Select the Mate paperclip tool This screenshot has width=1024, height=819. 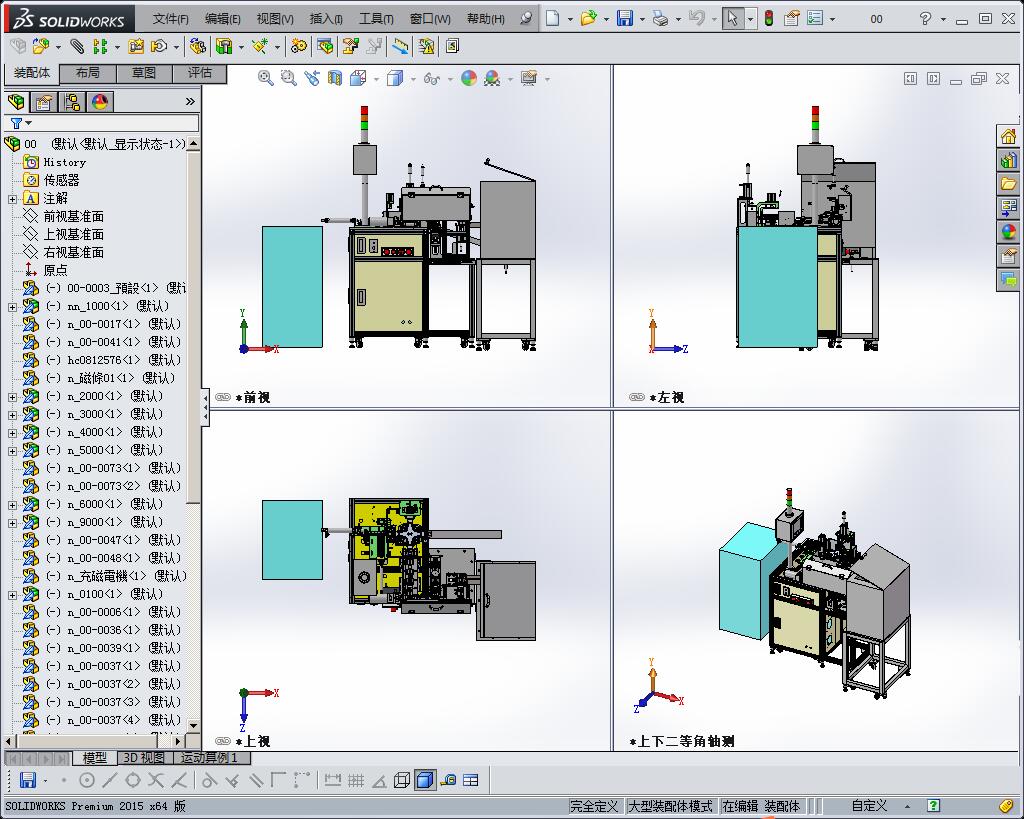[77, 46]
